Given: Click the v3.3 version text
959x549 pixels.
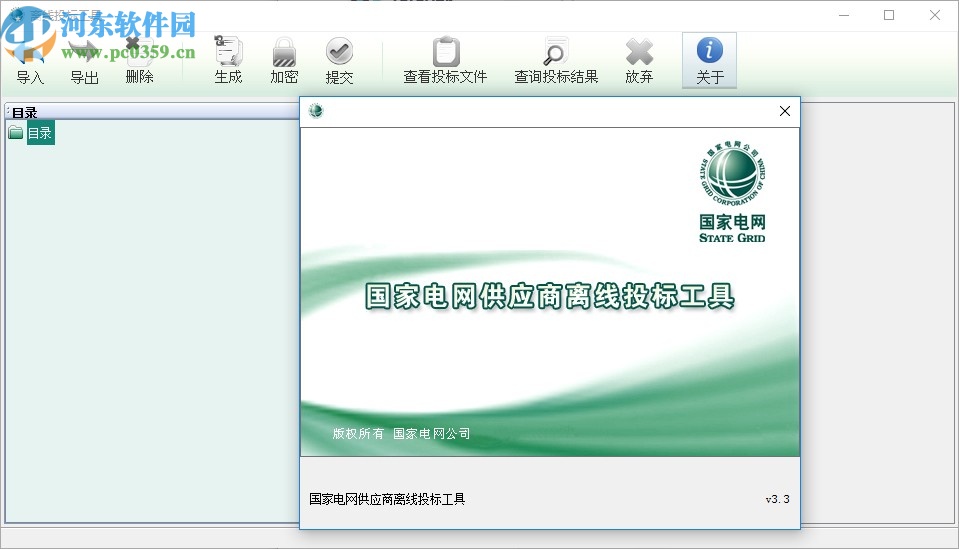Looking at the screenshot, I should point(777,499).
